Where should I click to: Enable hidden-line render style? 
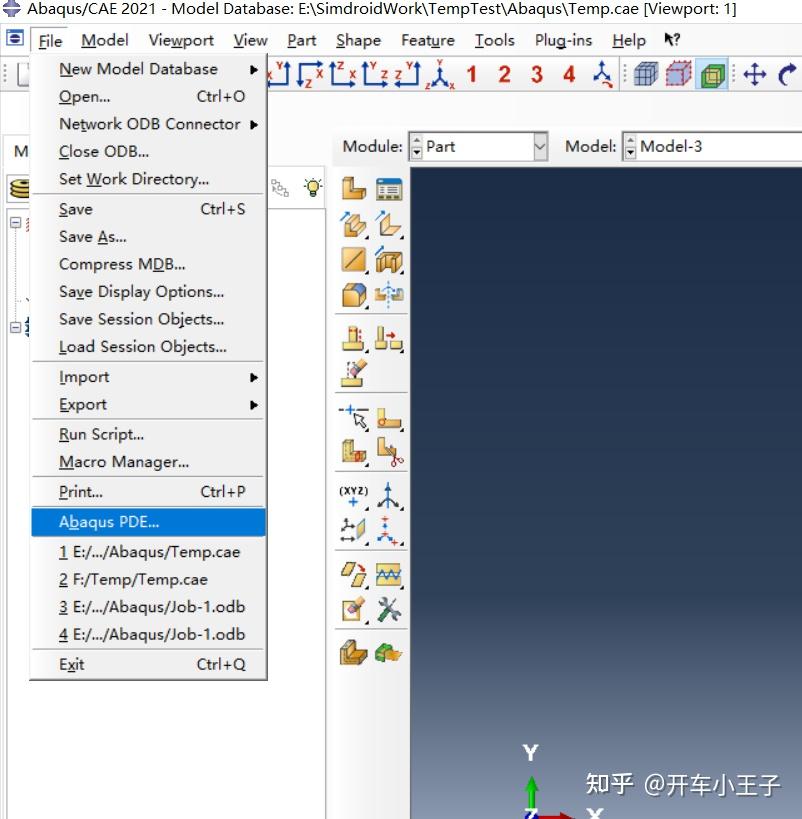point(677,74)
